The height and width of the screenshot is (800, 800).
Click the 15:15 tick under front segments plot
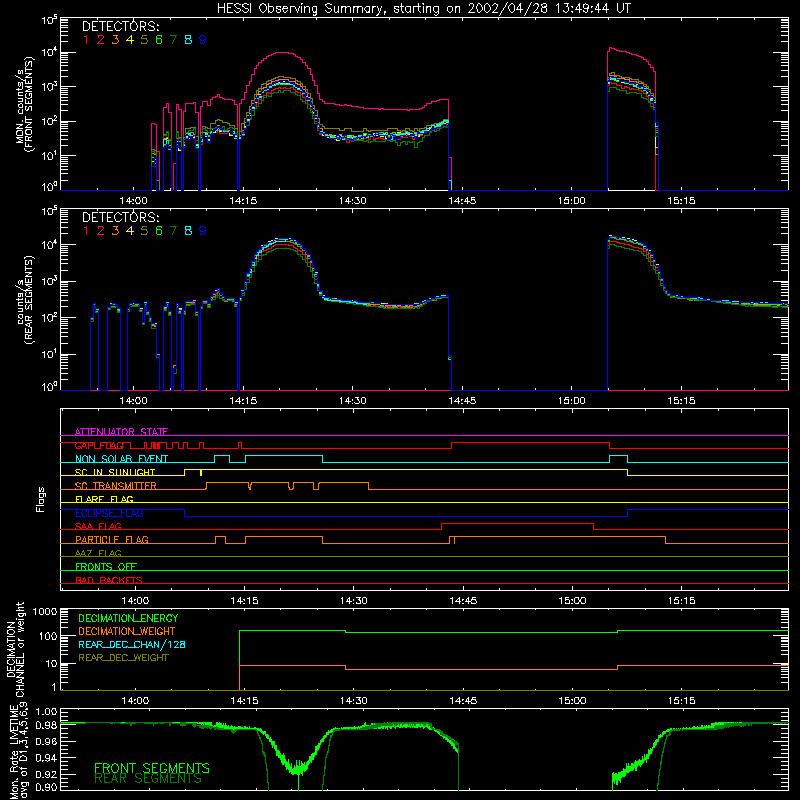click(x=681, y=201)
